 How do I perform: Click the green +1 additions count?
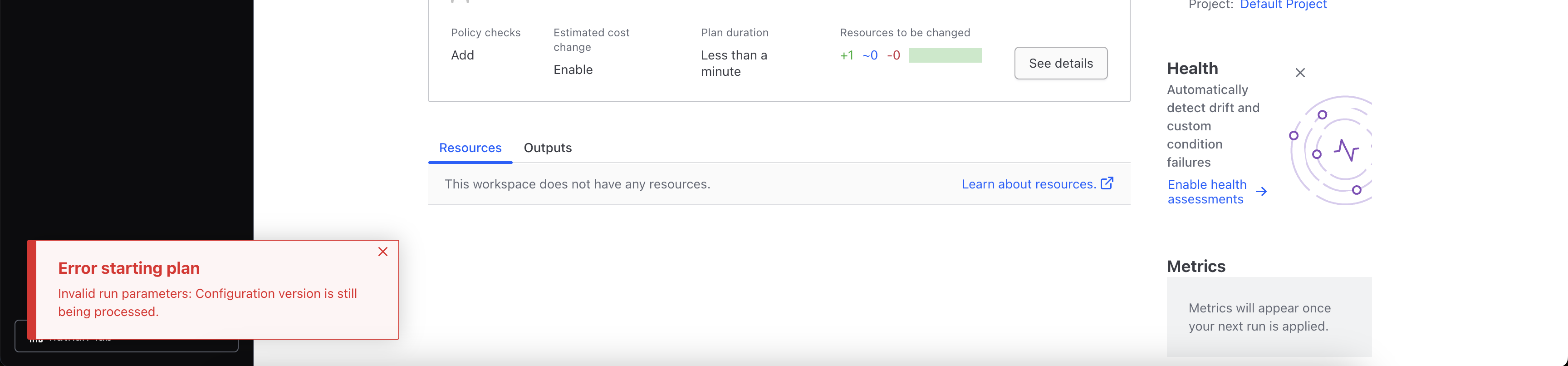click(x=846, y=55)
